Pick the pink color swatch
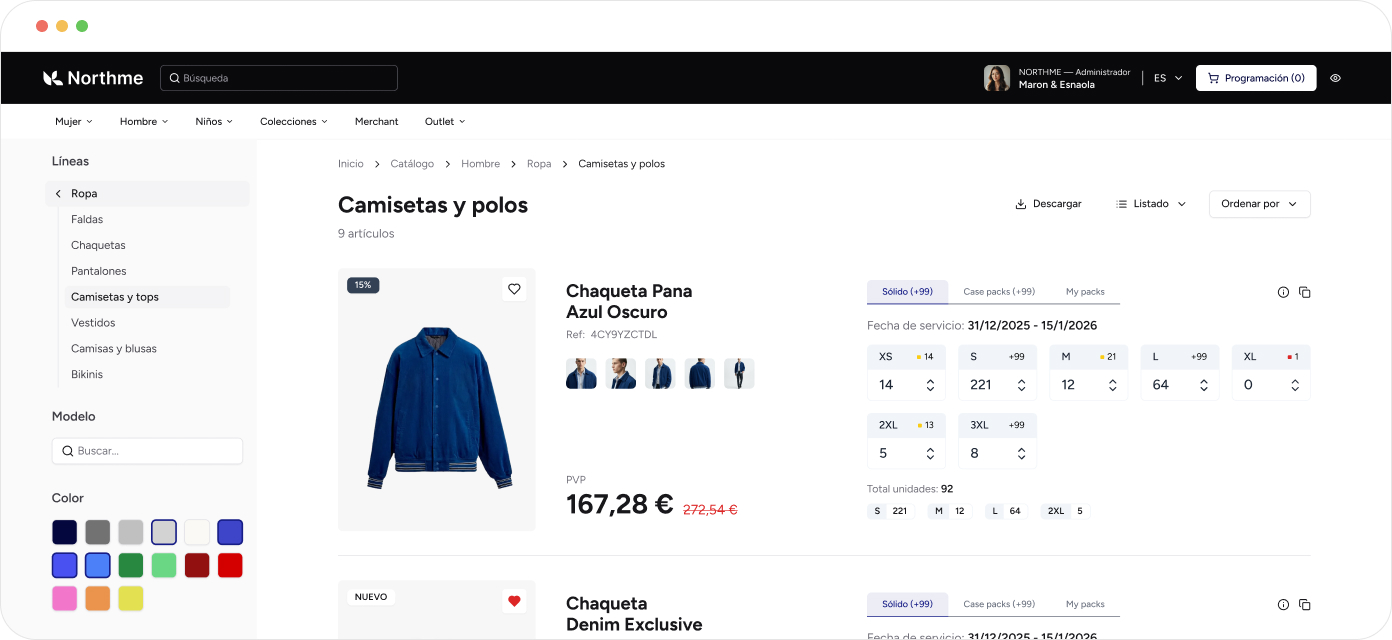This screenshot has width=1392, height=640. pos(65,598)
